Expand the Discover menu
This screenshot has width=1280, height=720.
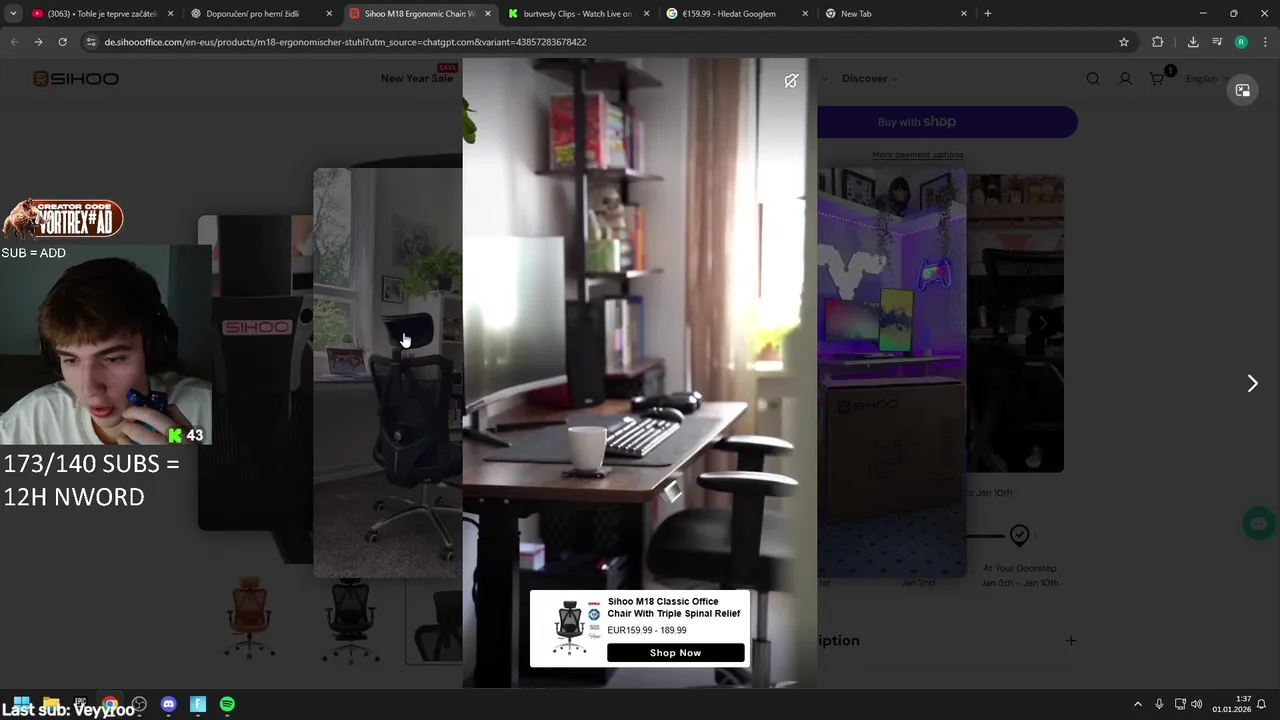pyautogui.click(x=869, y=79)
